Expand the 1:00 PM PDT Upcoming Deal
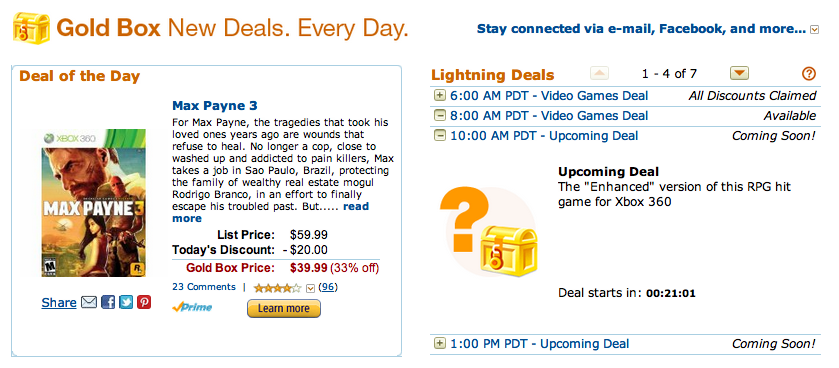 tap(439, 343)
